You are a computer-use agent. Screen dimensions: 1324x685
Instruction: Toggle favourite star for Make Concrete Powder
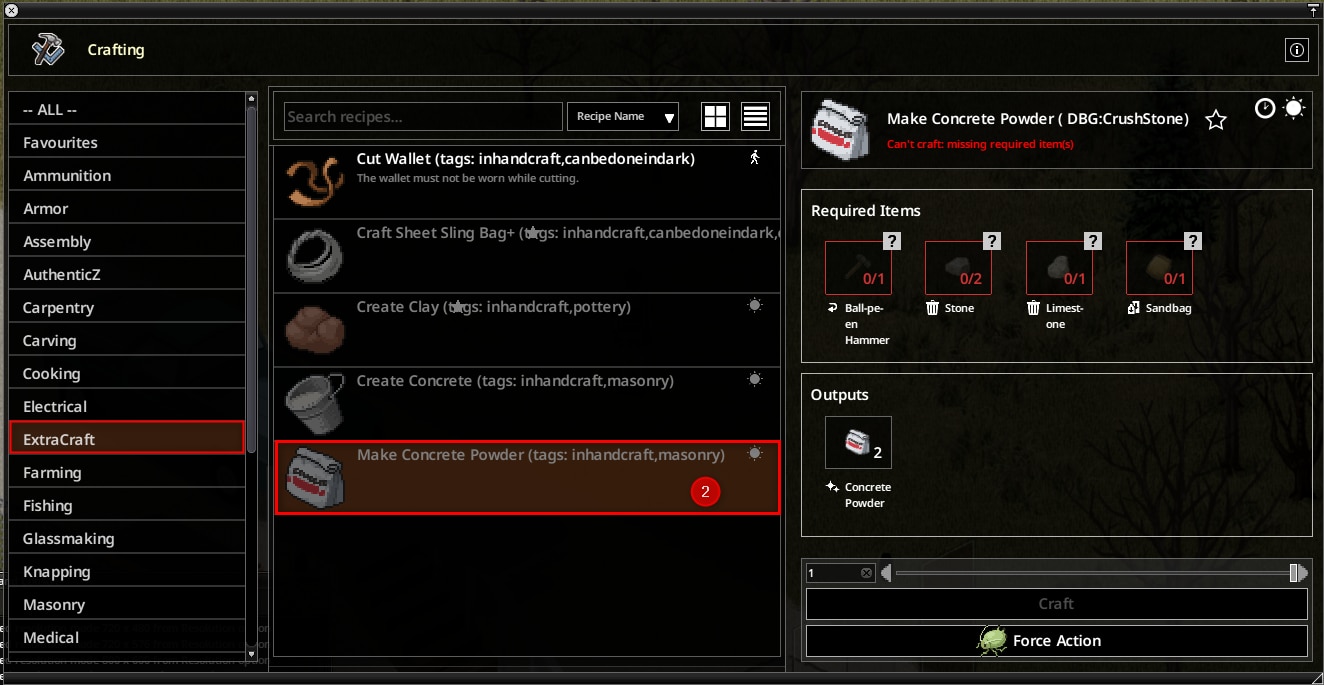[x=1216, y=120]
